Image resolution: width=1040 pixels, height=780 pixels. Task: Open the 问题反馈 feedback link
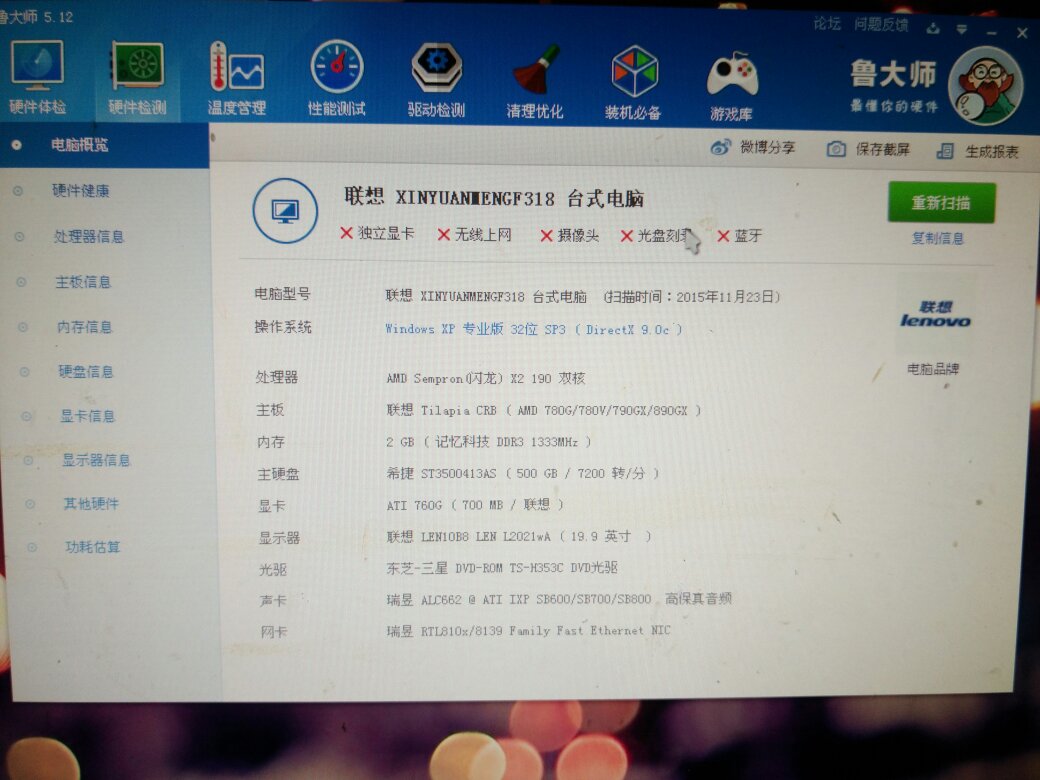[x=881, y=25]
